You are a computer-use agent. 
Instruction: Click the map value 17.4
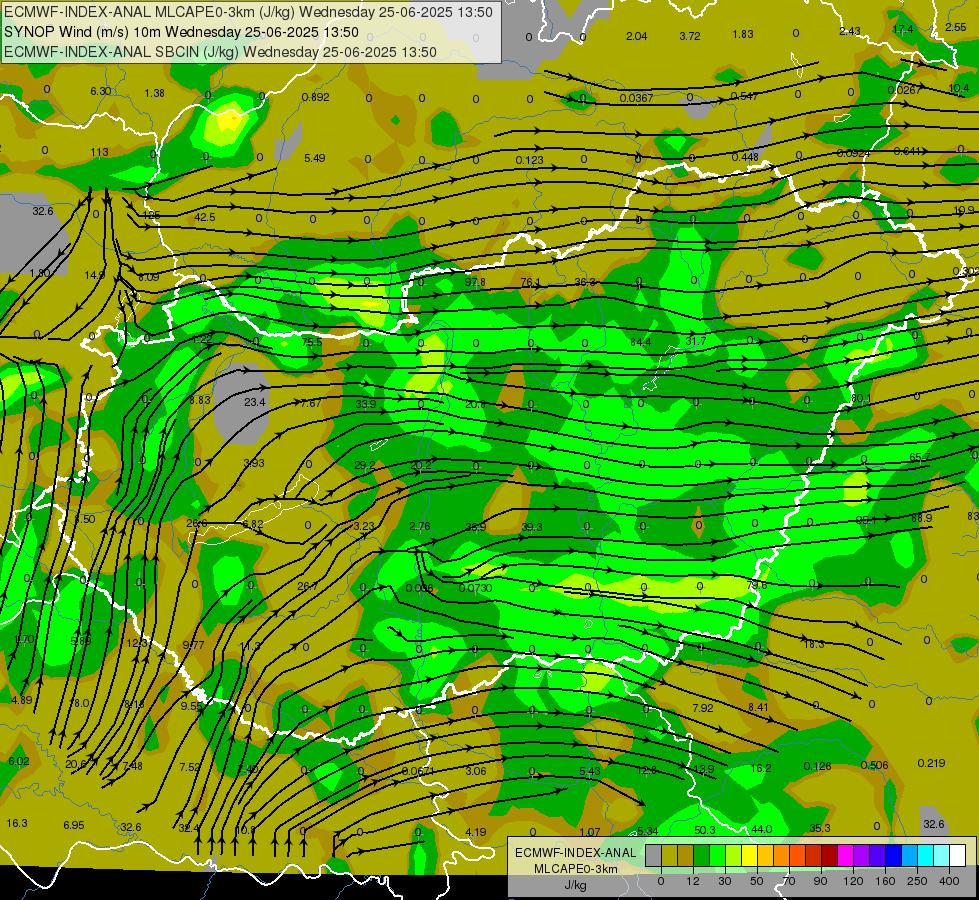(x=903, y=29)
